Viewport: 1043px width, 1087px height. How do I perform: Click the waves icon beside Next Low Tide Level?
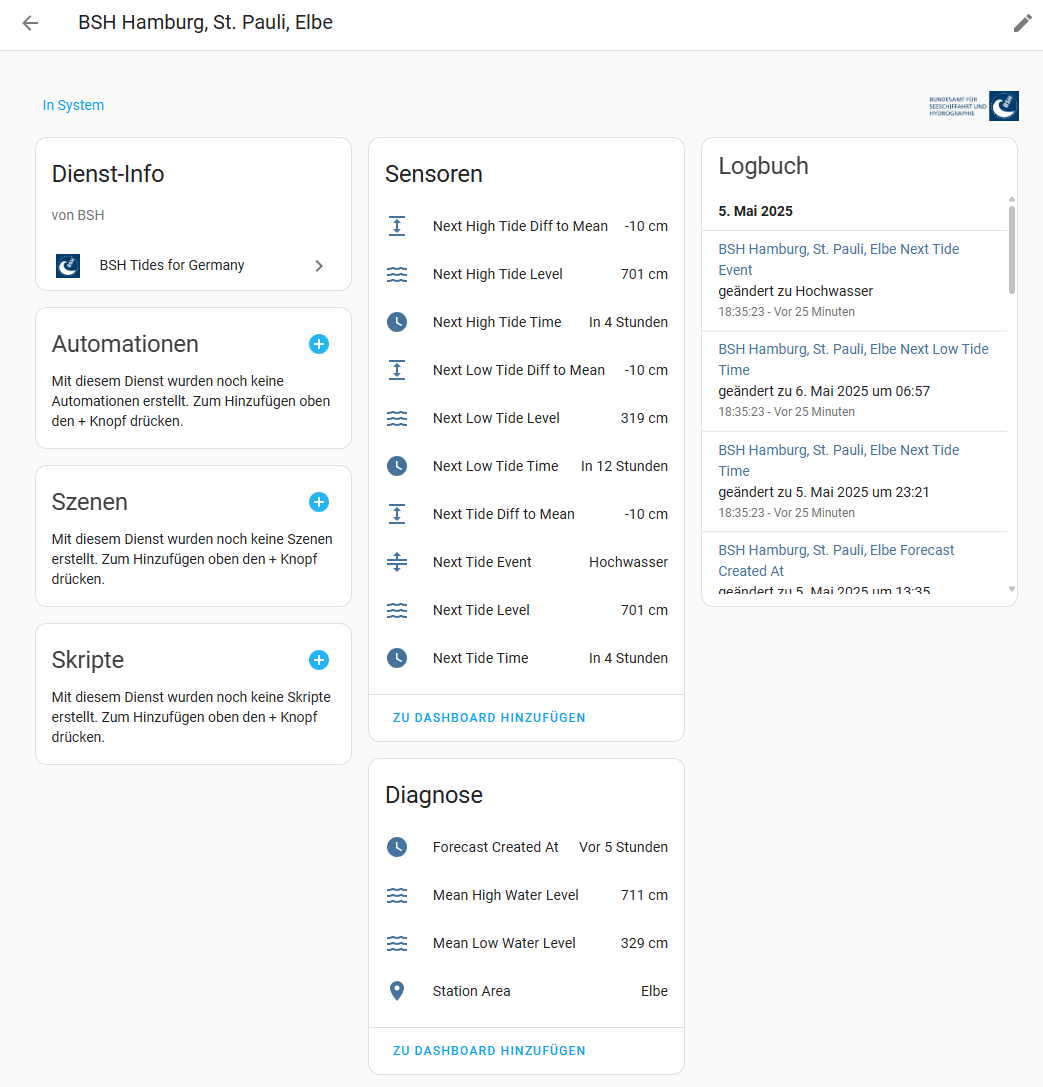397,418
